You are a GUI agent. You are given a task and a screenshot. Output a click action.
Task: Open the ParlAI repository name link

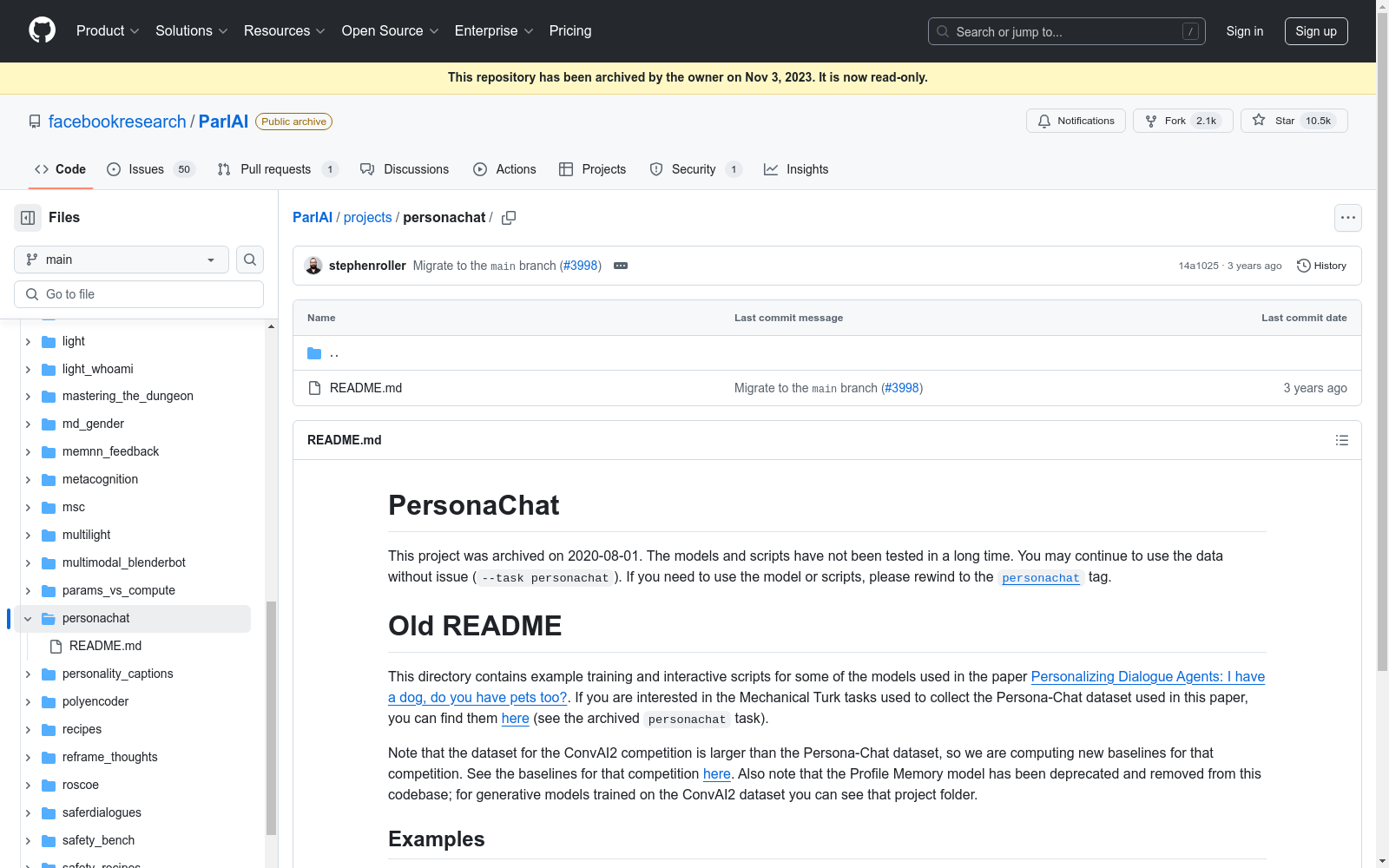[223, 122]
